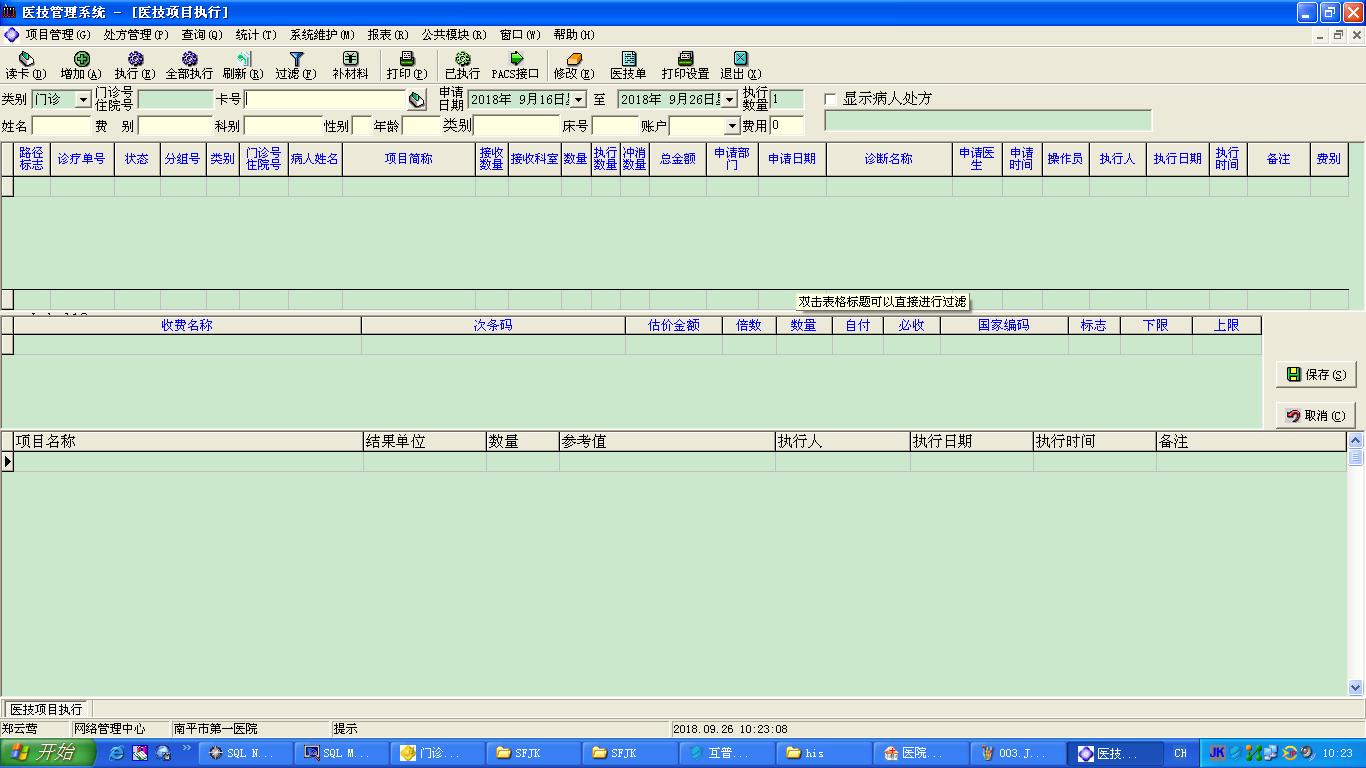
Task: Expand the 账户 account dropdown
Action: click(x=732, y=127)
